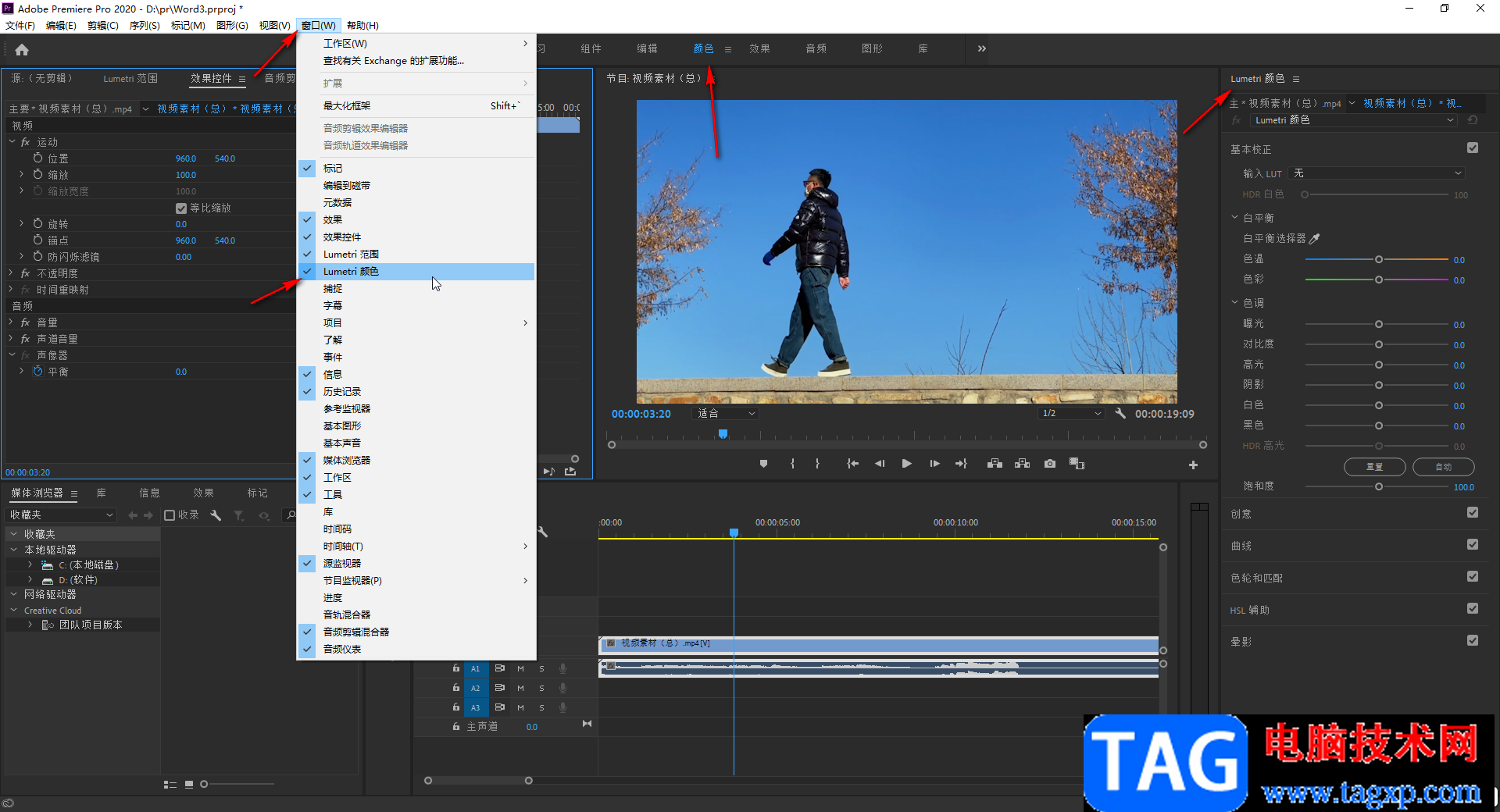
Task: Step forward one frame
Action: [x=934, y=464]
